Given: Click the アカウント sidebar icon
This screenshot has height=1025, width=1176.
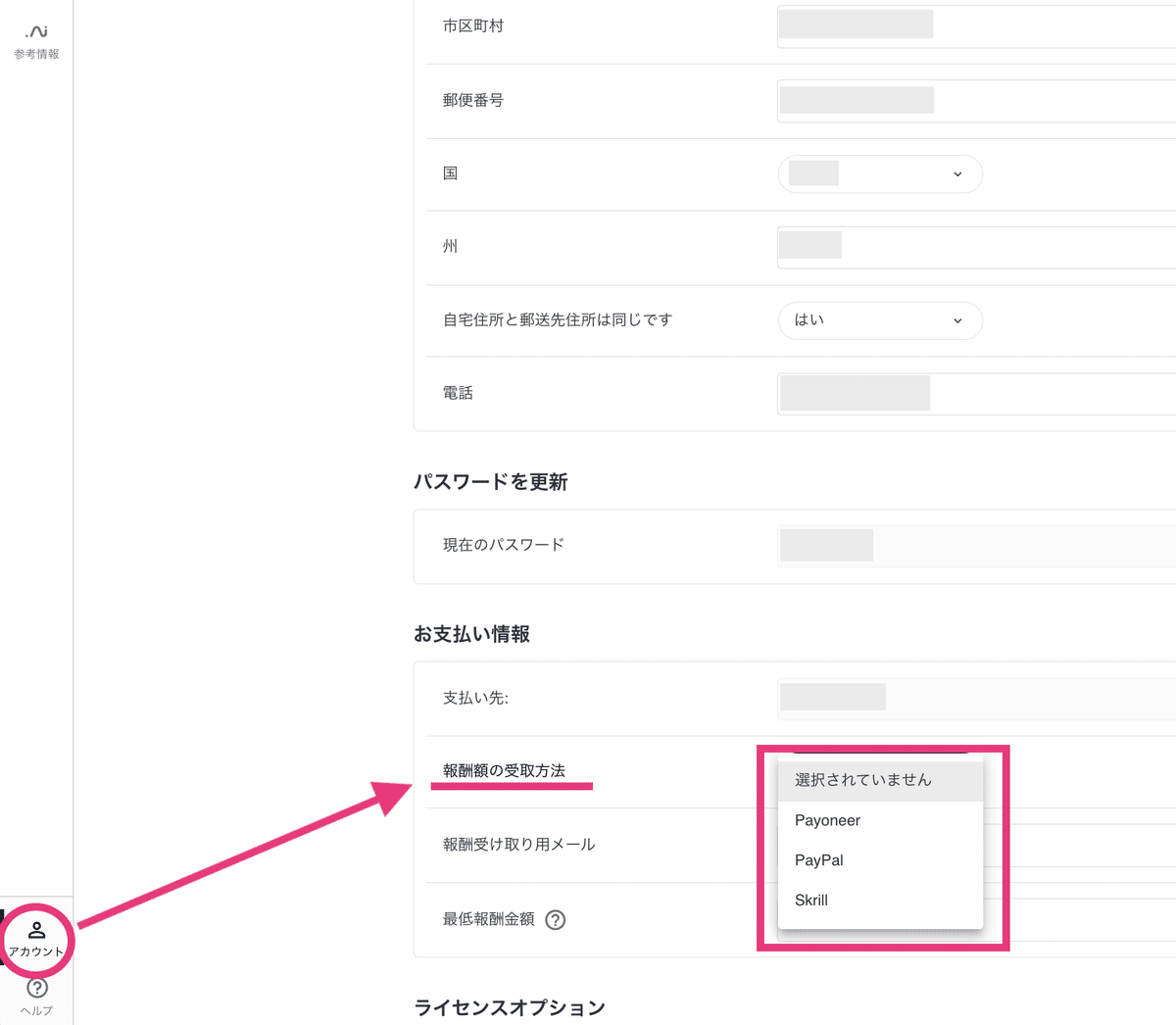Looking at the screenshot, I should click(36, 939).
